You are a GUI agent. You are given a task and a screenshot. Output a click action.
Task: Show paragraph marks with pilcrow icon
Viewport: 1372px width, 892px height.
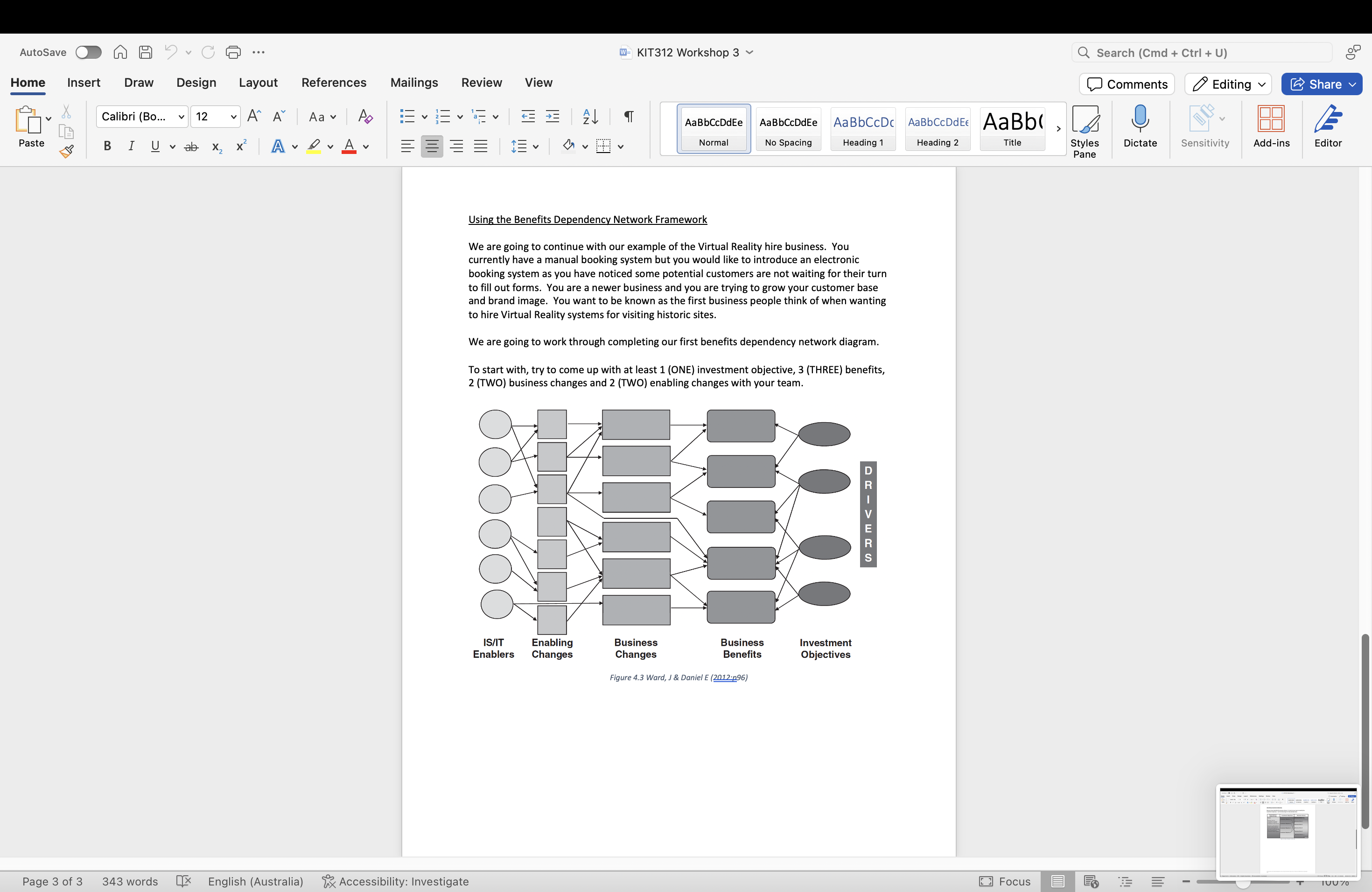pos(629,116)
